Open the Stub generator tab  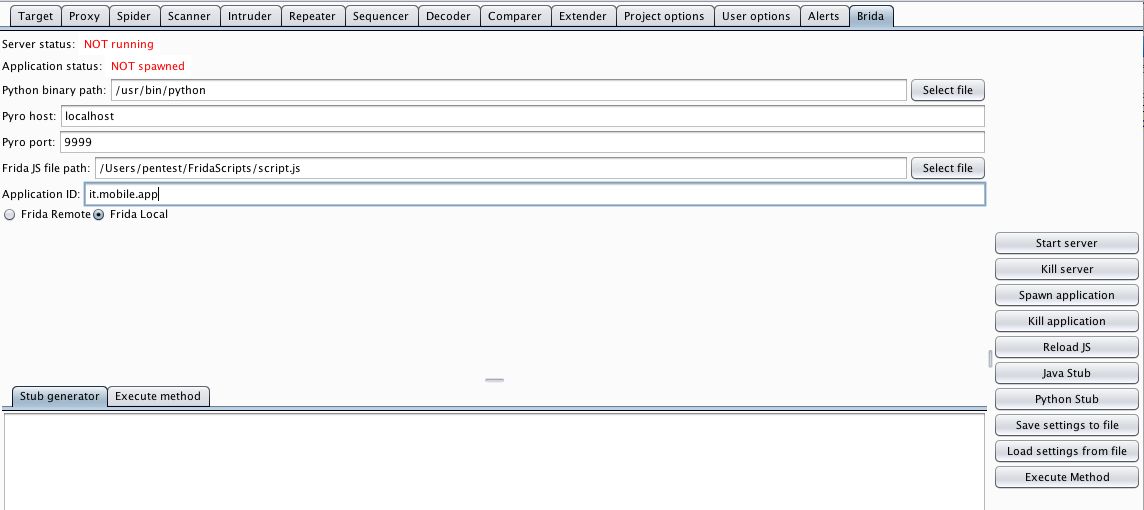(60, 396)
